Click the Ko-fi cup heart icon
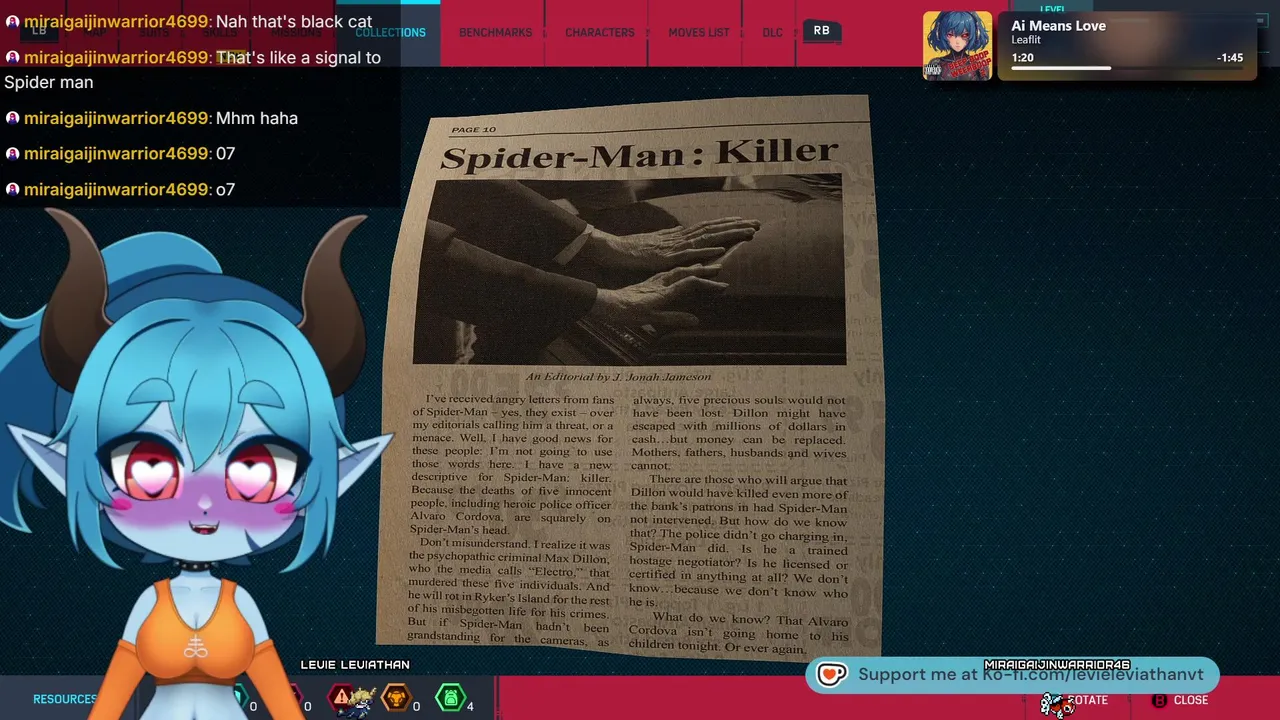 tap(832, 675)
